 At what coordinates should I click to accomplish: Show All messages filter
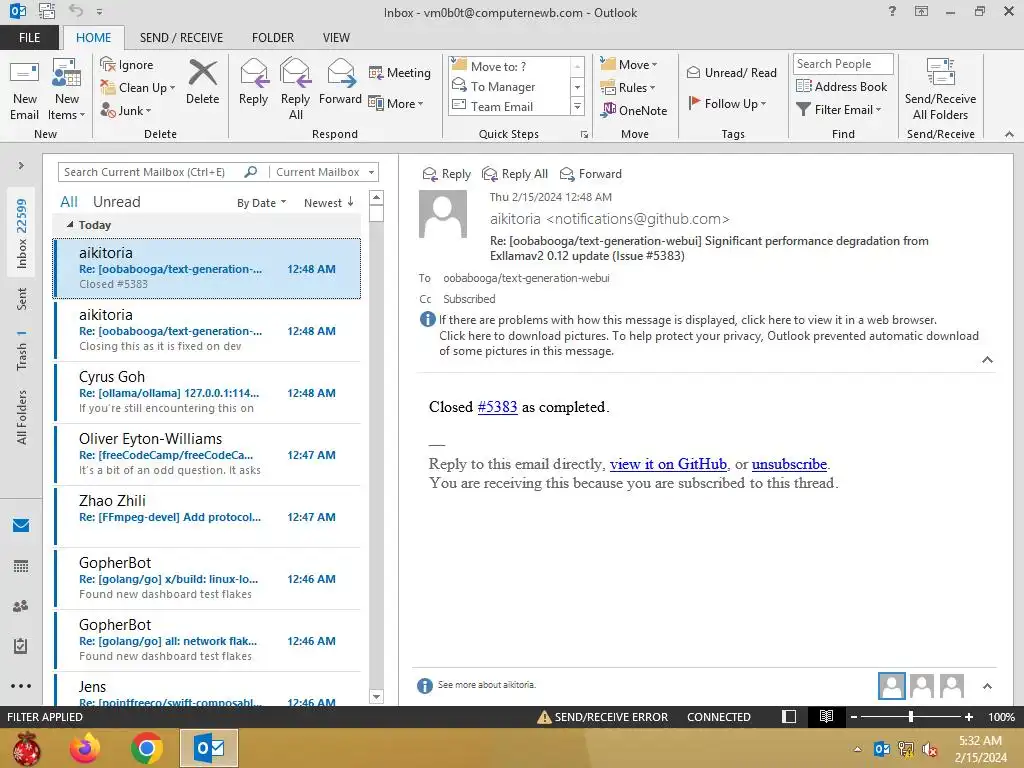pos(69,202)
